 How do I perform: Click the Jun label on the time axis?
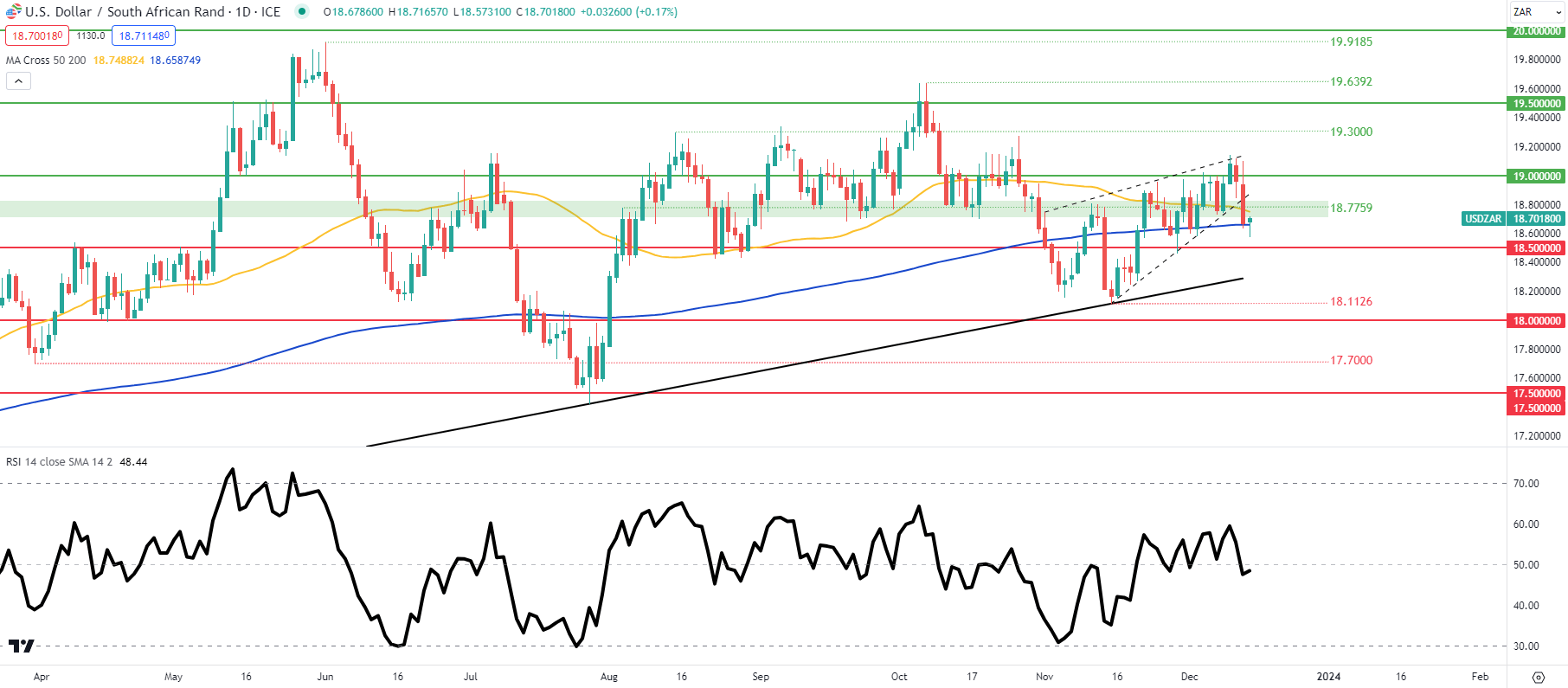pos(325,677)
